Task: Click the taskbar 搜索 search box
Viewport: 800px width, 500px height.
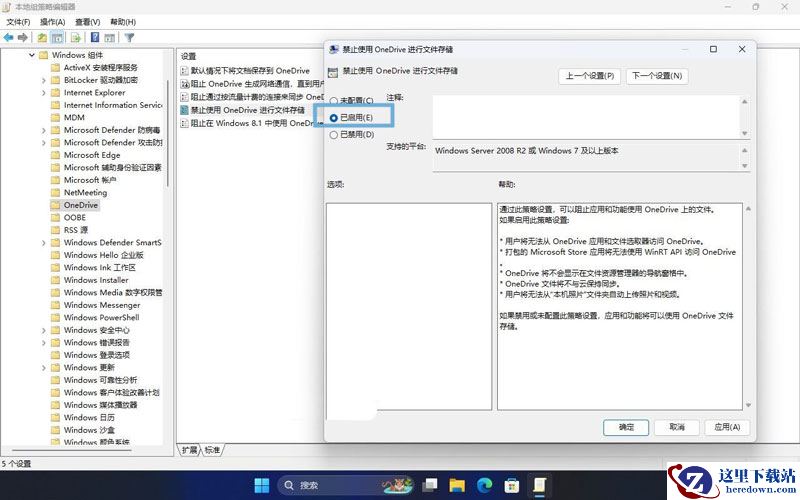Action: pos(346,485)
